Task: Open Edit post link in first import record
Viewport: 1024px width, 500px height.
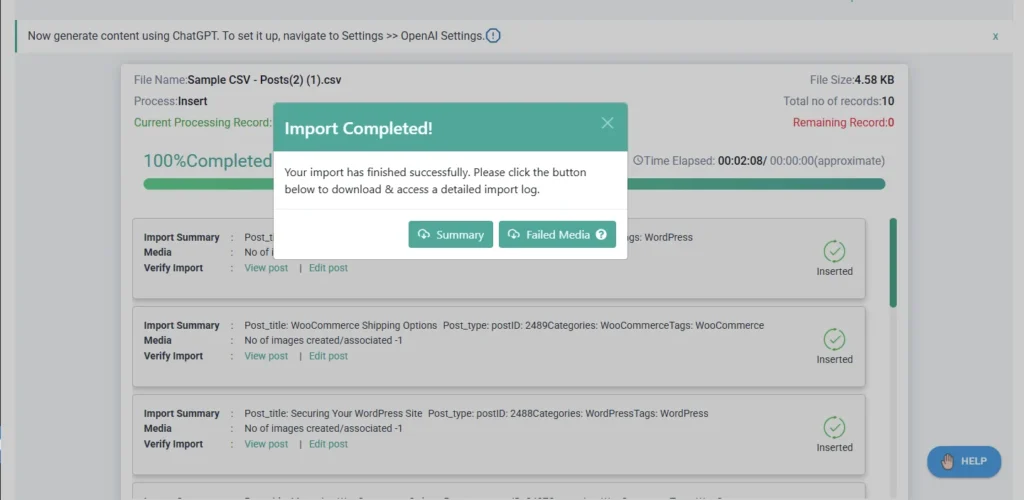Action: [x=328, y=268]
